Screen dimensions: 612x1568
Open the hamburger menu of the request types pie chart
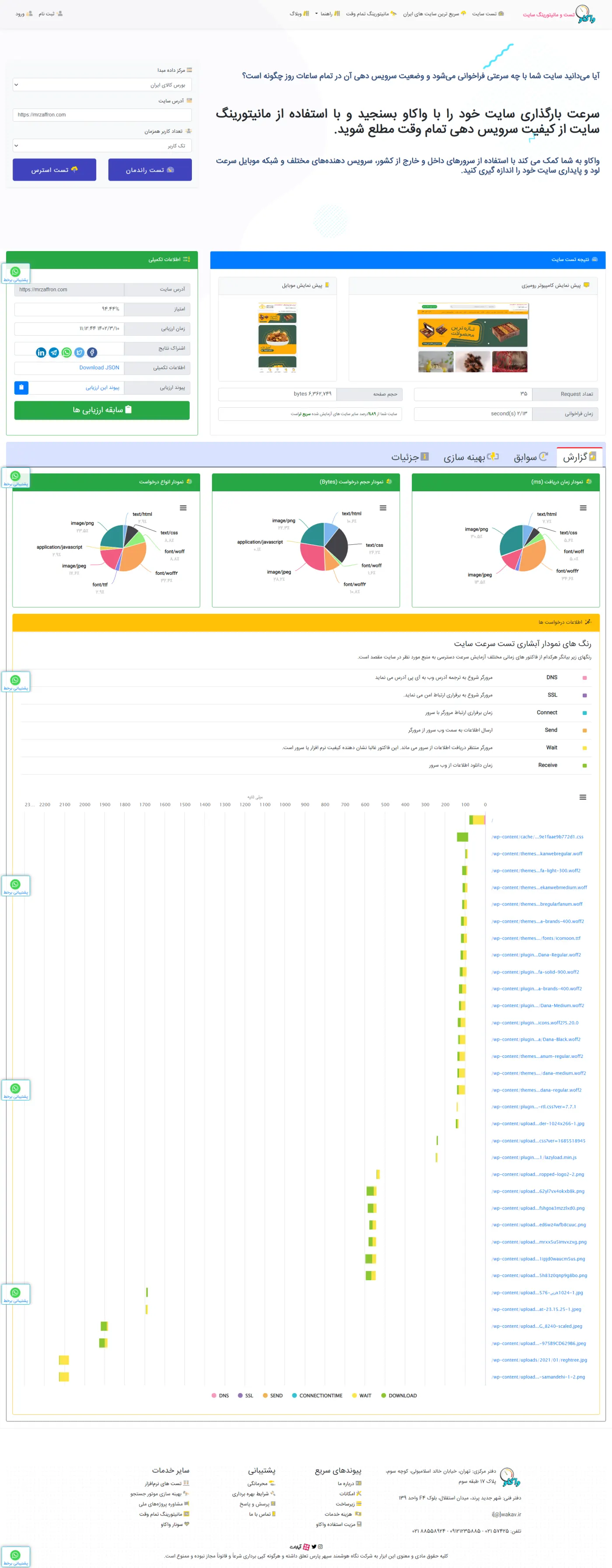coord(183,507)
